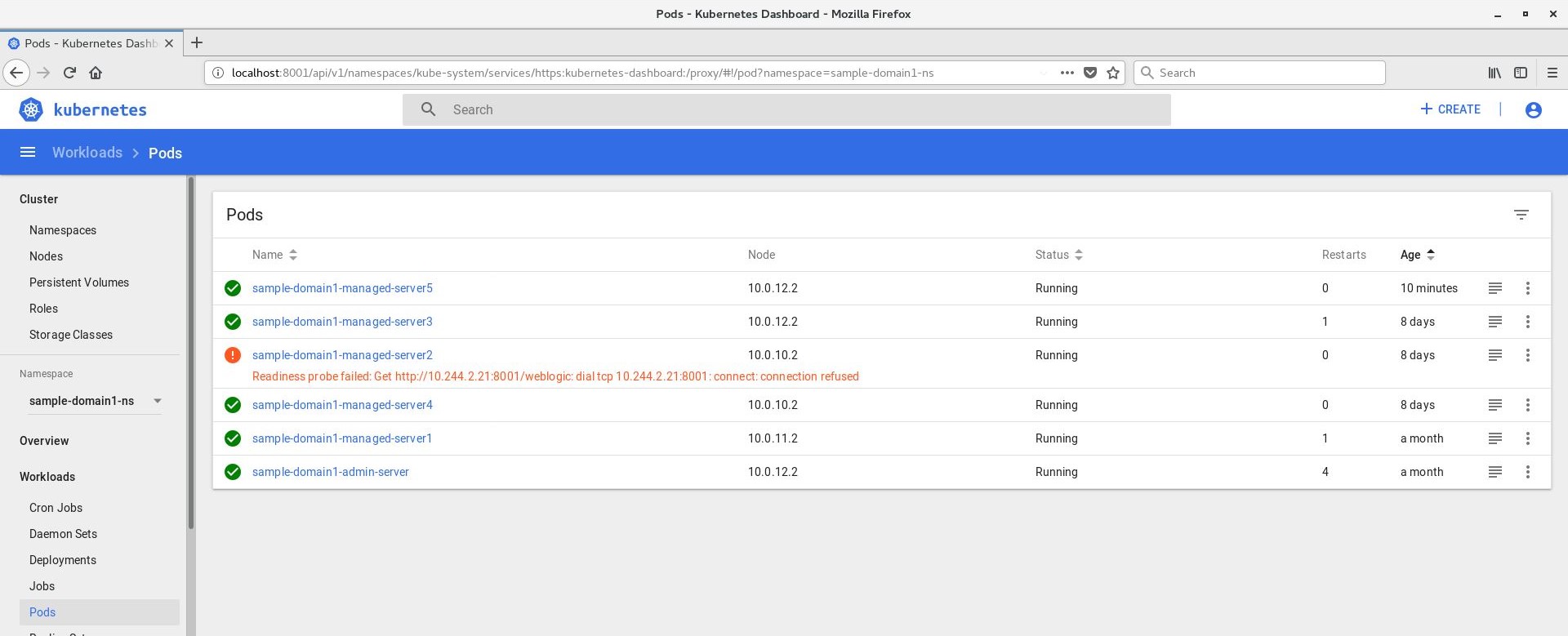
Task: Open the Firefox sidebar toggle
Action: (x=1520, y=73)
